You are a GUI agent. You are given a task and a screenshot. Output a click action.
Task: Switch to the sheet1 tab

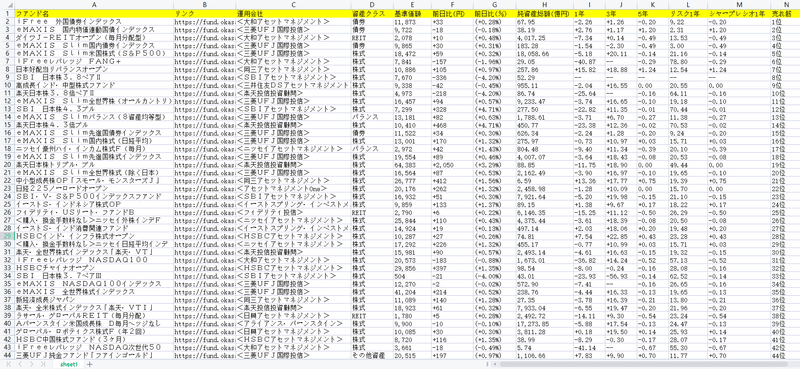(69, 364)
